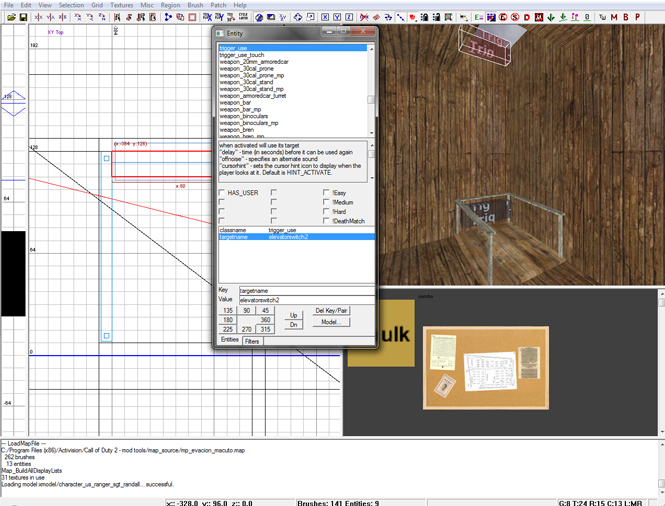This screenshot has width=665, height=506.
Task: Open the Region menu
Action: coord(170,5)
